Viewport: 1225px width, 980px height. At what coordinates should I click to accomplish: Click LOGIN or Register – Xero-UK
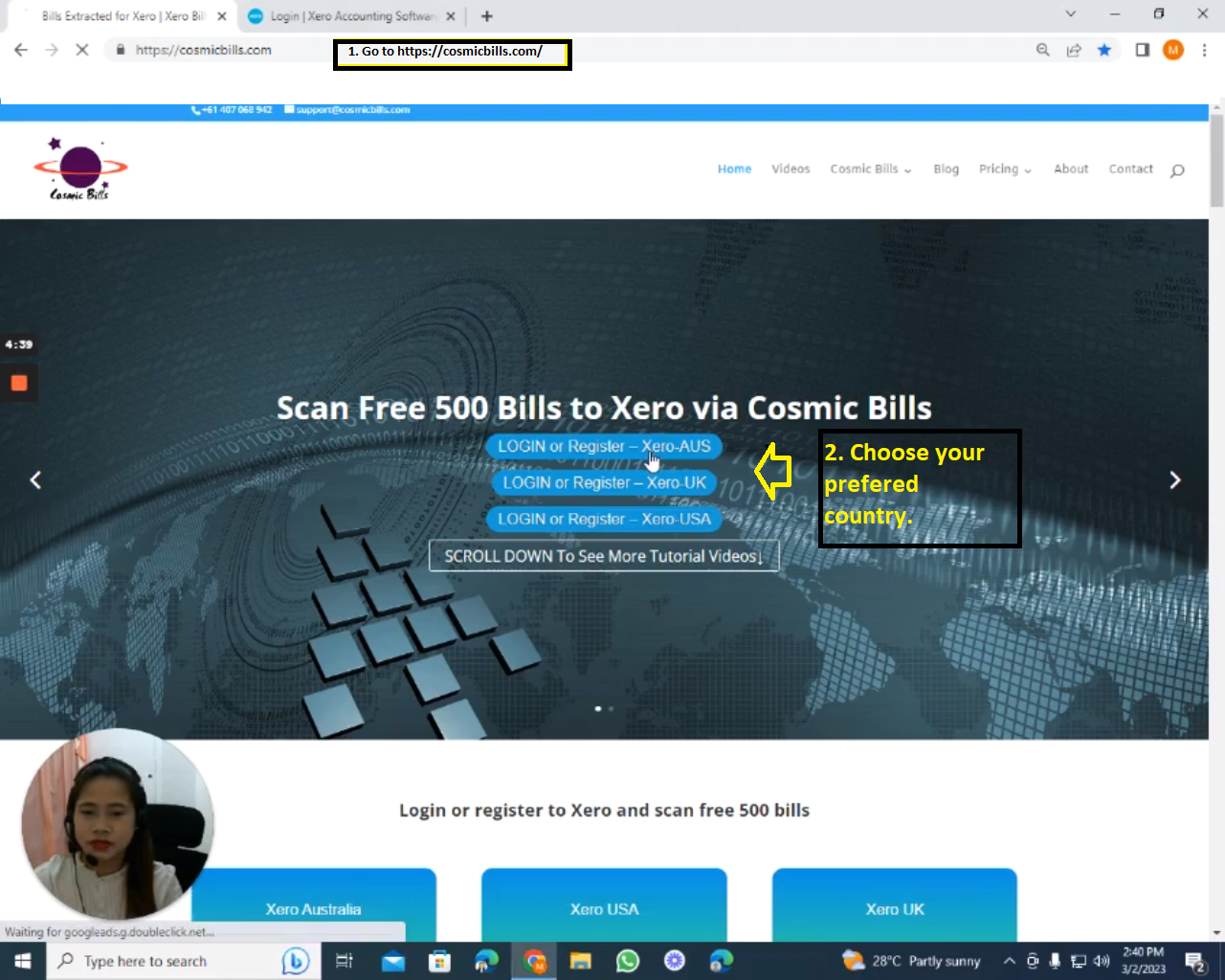pos(604,483)
